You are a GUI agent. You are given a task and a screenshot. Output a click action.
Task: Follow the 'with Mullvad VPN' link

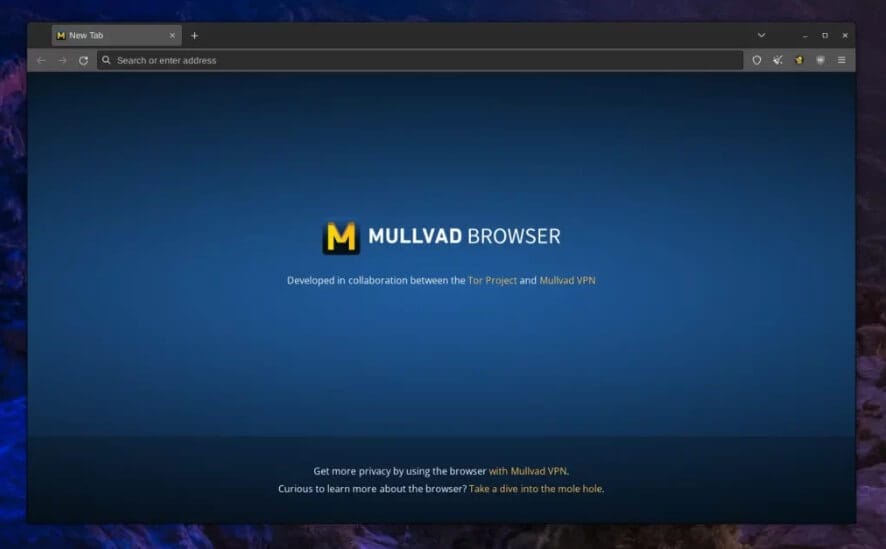pos(528,471)
